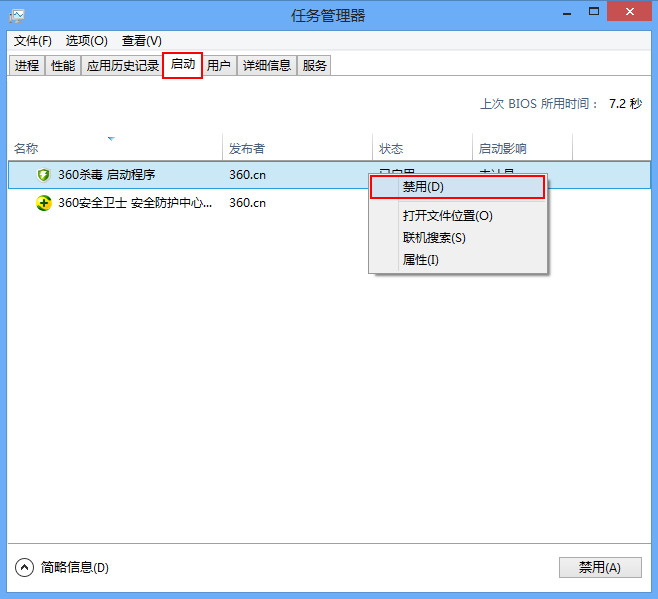The height and width of the screenshot is (599, 658).
Task: Open the 查看(V) menu
Action: pos(141,41)
